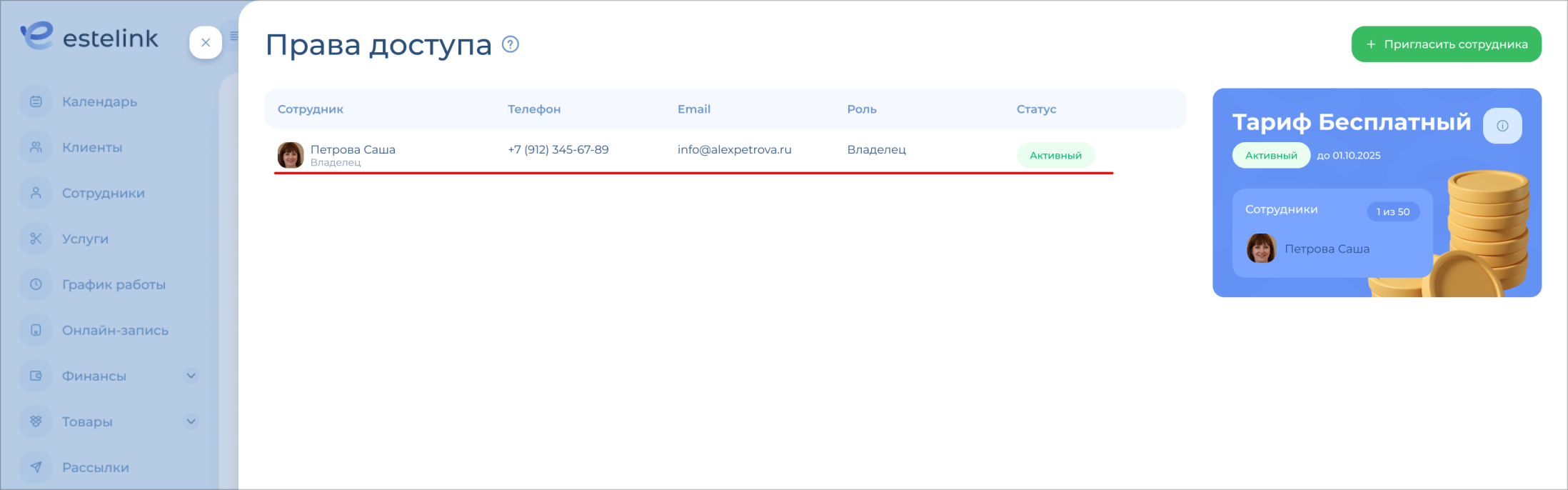
Task: Click the Владелец role cell
Action: click(876, 149)
